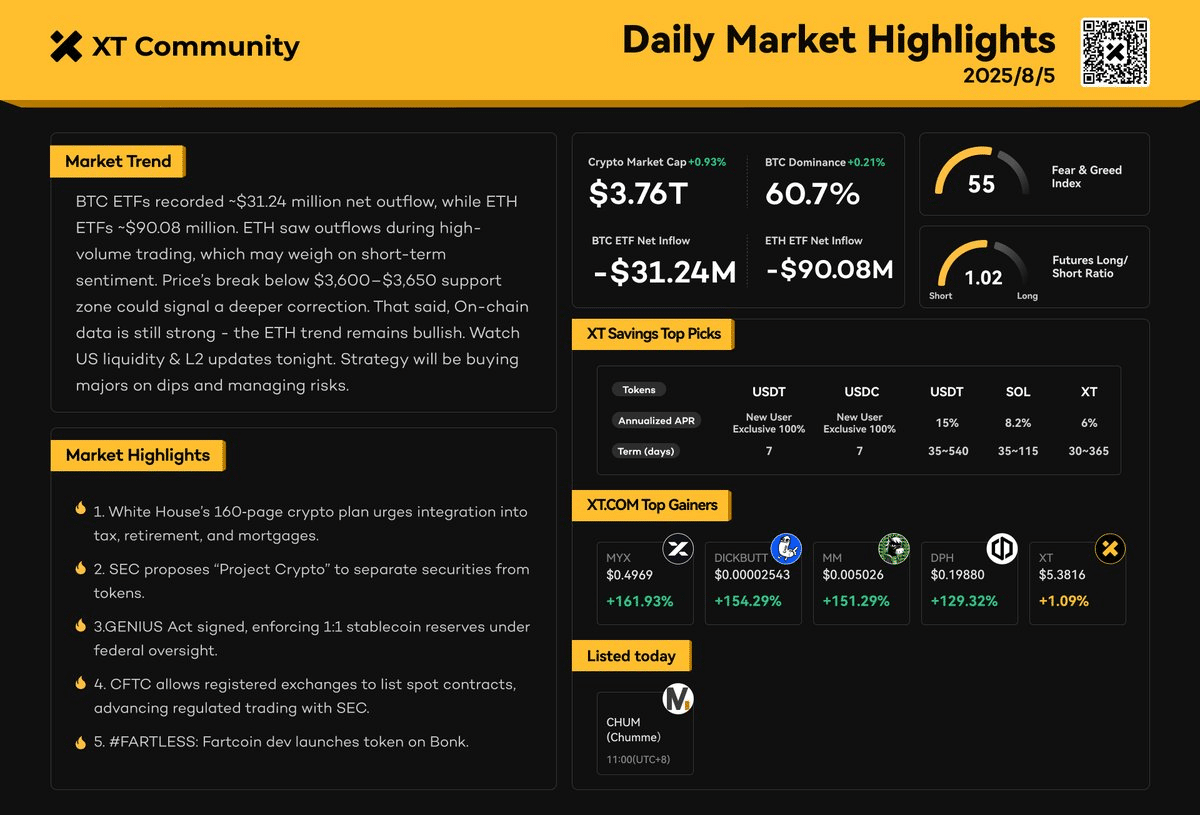The image size is (1200, 815).
Task: Click the 30~365 term cell
Action: click(1089, 451)
